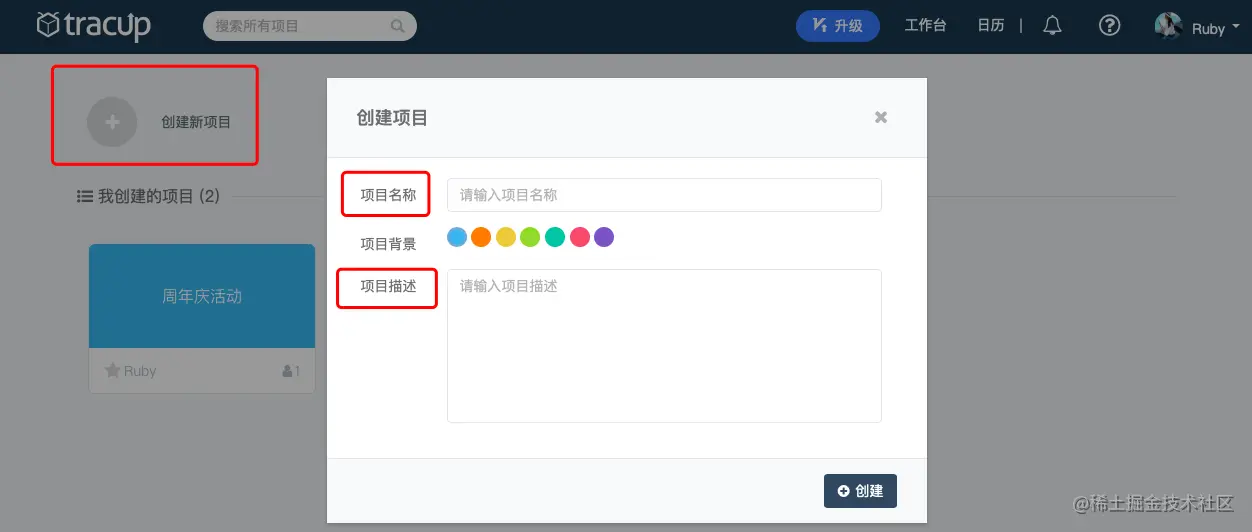Screen dimensions: 1252x532
Task: Select the lime green background color
Action: (530, 237)
